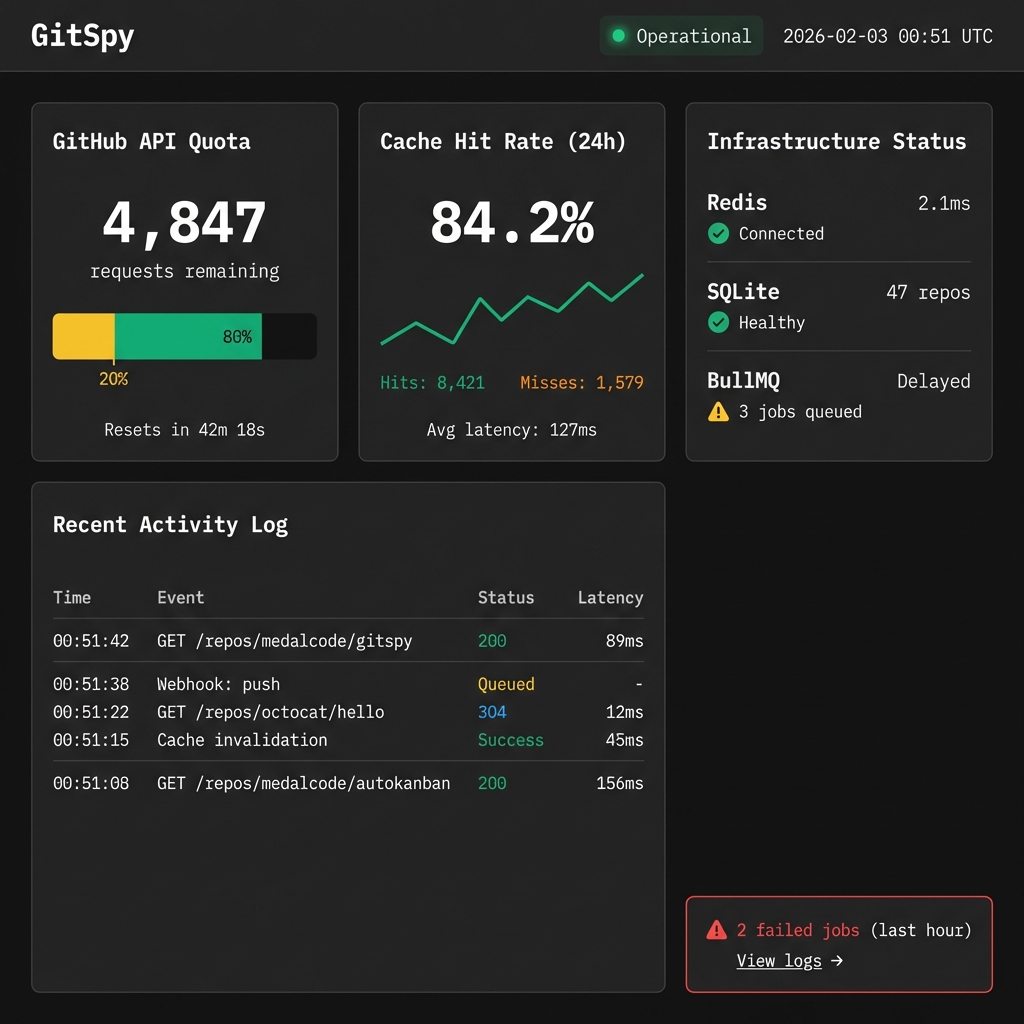The image size is (1024, 1024).
Task: Click the Success status for Cache invalidation
Action: [x=511, y=740]
